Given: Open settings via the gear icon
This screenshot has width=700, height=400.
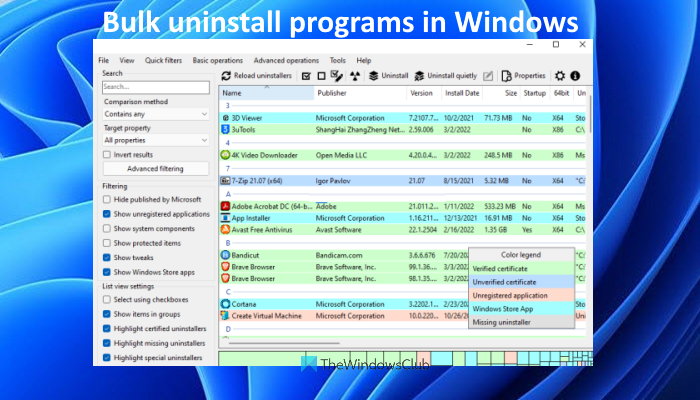Looking at the screenshot, I should pyautogui.click(x=560, y=76).
